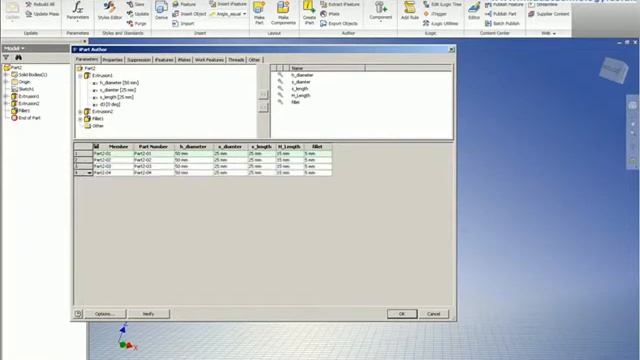Toggle key icon for s_length parameter
Image resolution: width=640 pixels, height=360 pixels.
click(280, 89)
